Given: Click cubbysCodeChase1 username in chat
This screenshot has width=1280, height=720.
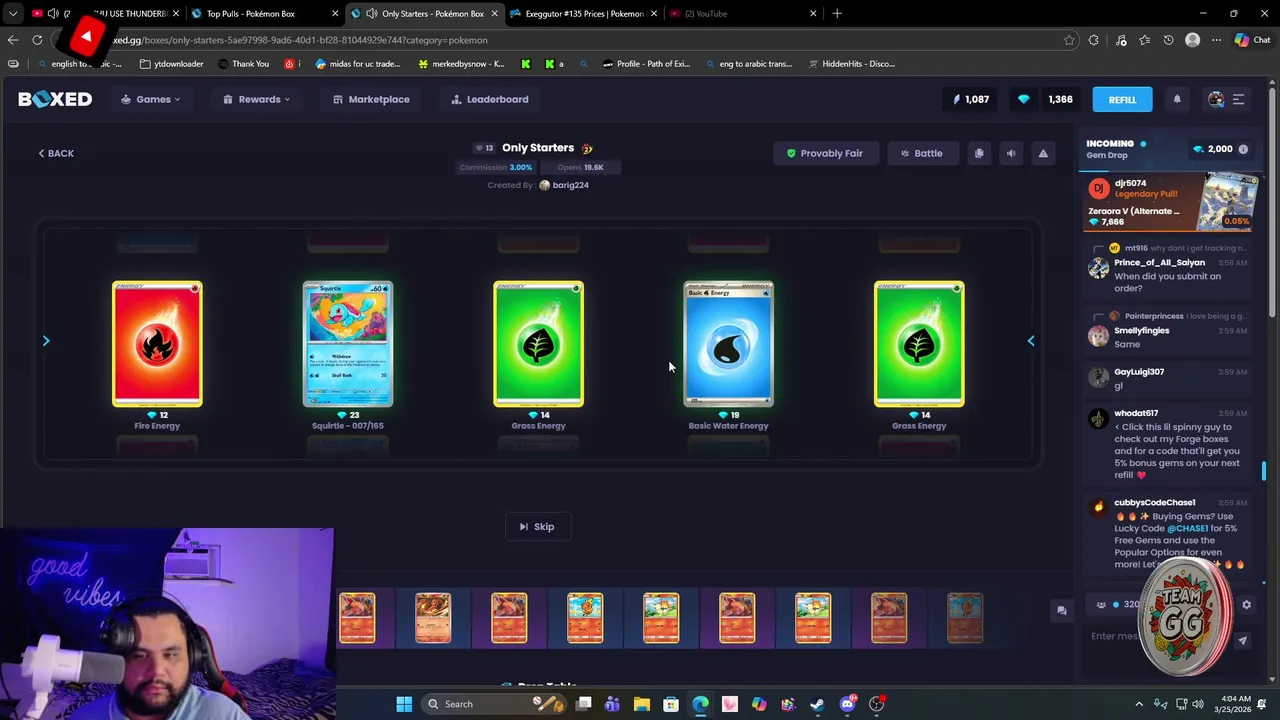Looking at the screenshot, I should point(1155,503).
